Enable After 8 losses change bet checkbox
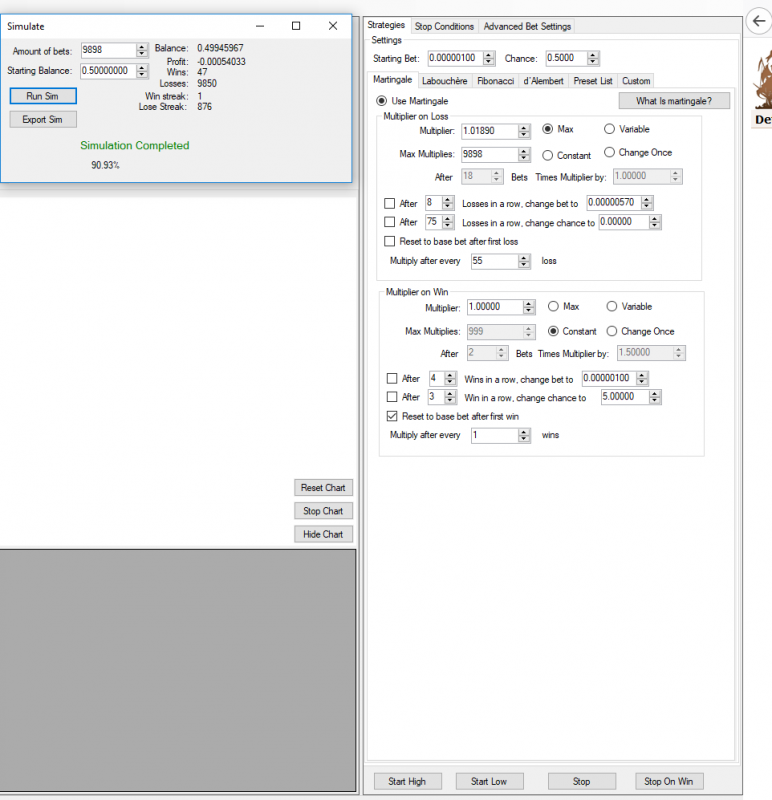This screenshot has width=772, height=800. (x=390, y=204)
